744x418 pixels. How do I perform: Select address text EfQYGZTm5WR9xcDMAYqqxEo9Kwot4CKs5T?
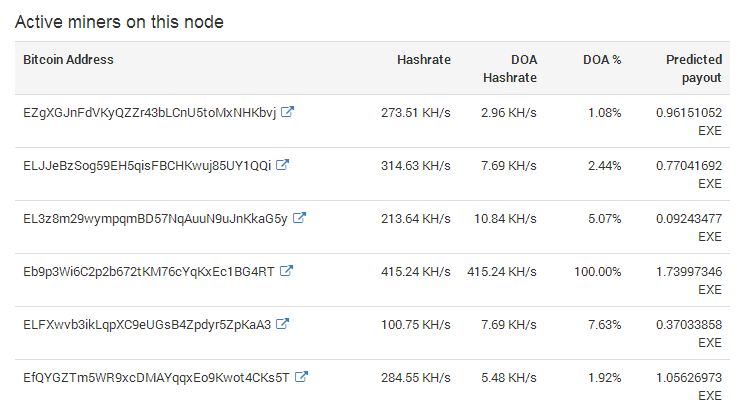[x=156, y=378]
